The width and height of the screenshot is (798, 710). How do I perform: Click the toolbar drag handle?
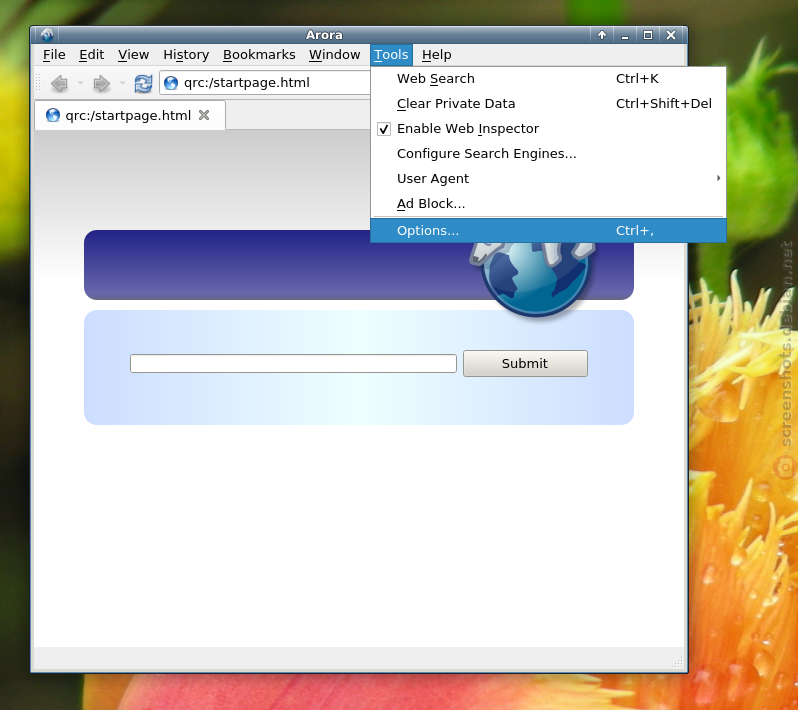click(38, 82)
